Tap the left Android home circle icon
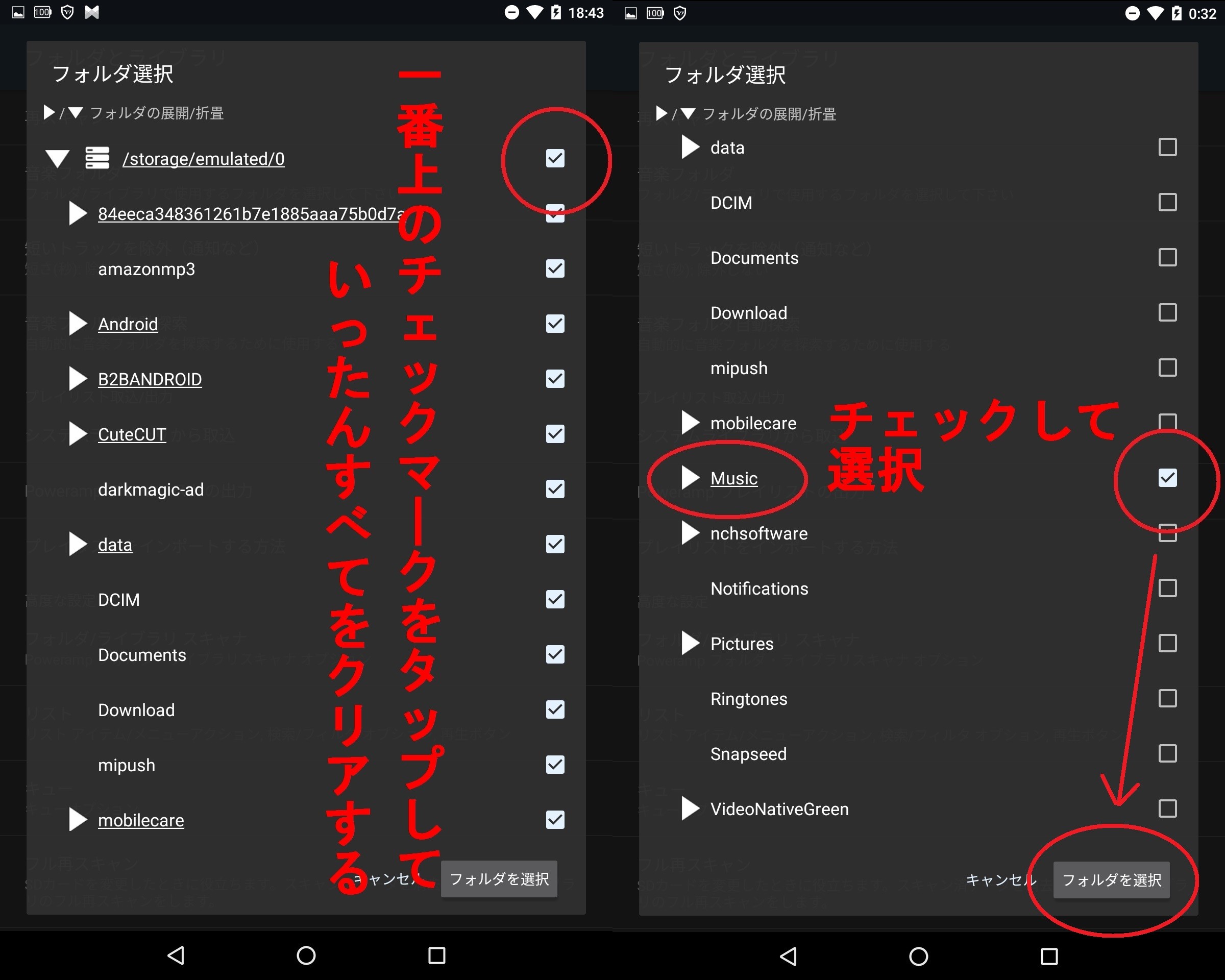Image resolution: width=1225 pixels, height=980 pixels. point(306,955)
